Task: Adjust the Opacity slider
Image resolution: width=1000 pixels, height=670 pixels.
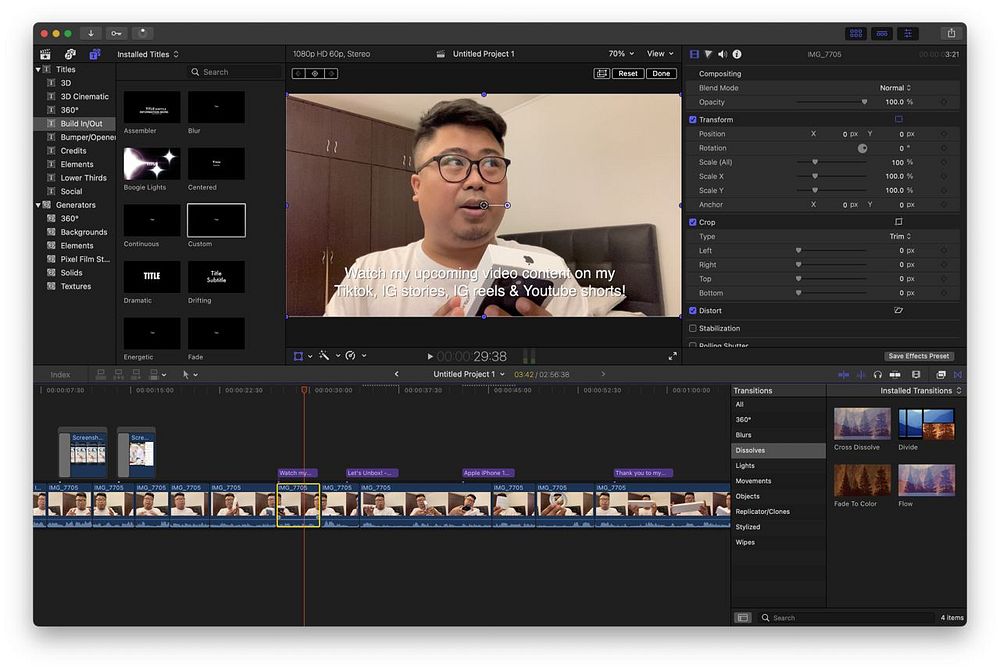Action: (x=864, y=102)
